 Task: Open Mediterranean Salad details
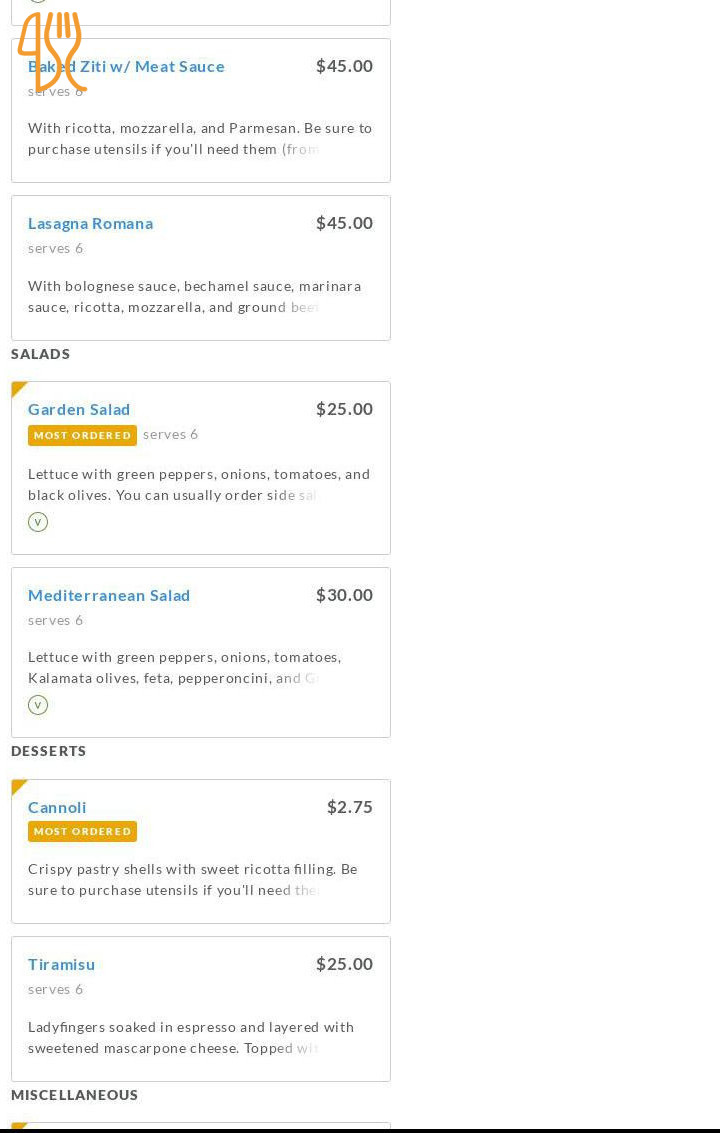tap(109, 595)
